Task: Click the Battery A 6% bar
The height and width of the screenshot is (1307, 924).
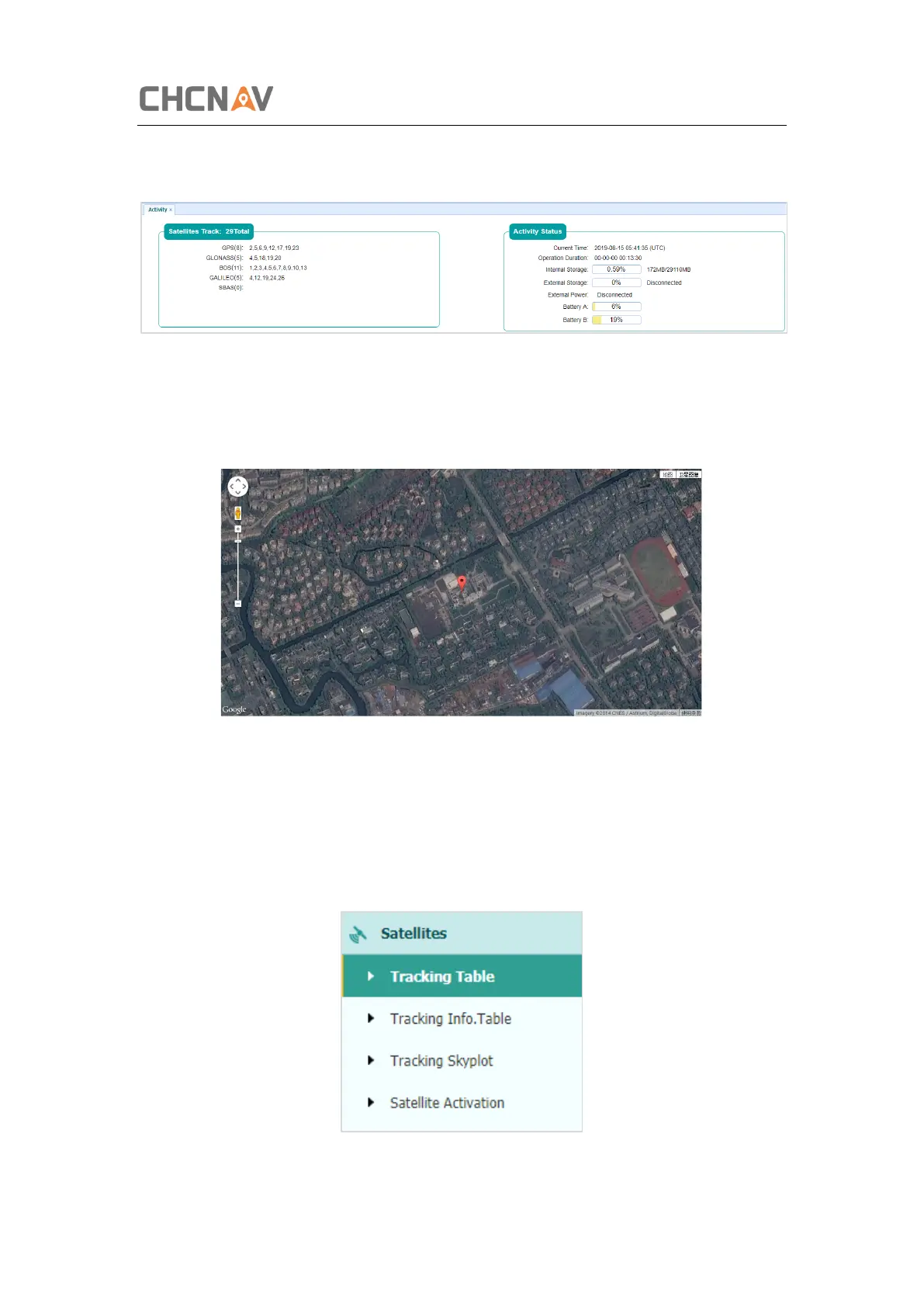Action: click(x=616, y=307)
